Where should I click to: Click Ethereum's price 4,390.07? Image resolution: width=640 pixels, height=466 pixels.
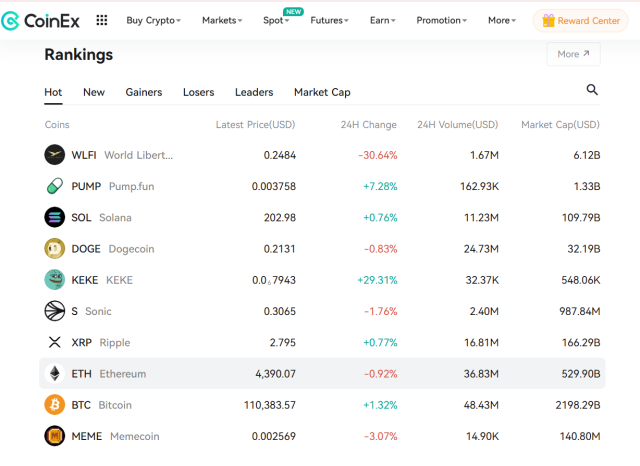click(x=275, y=374)
